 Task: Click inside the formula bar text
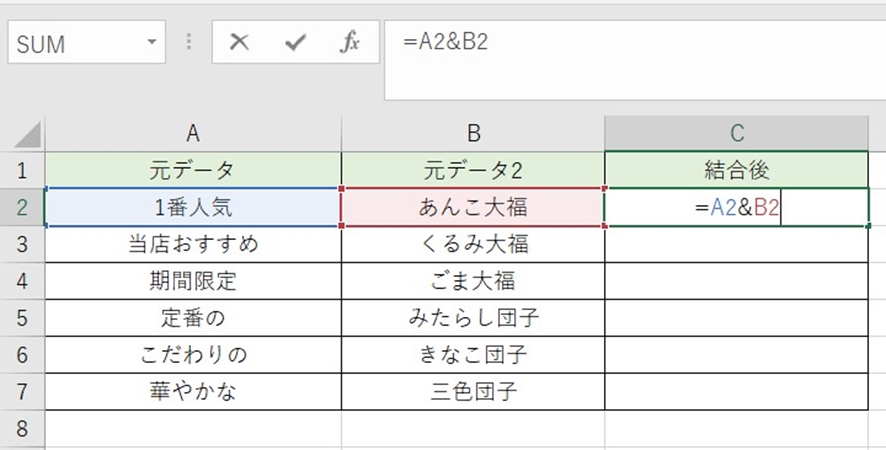pyautogui.click(x=600, y=43)
